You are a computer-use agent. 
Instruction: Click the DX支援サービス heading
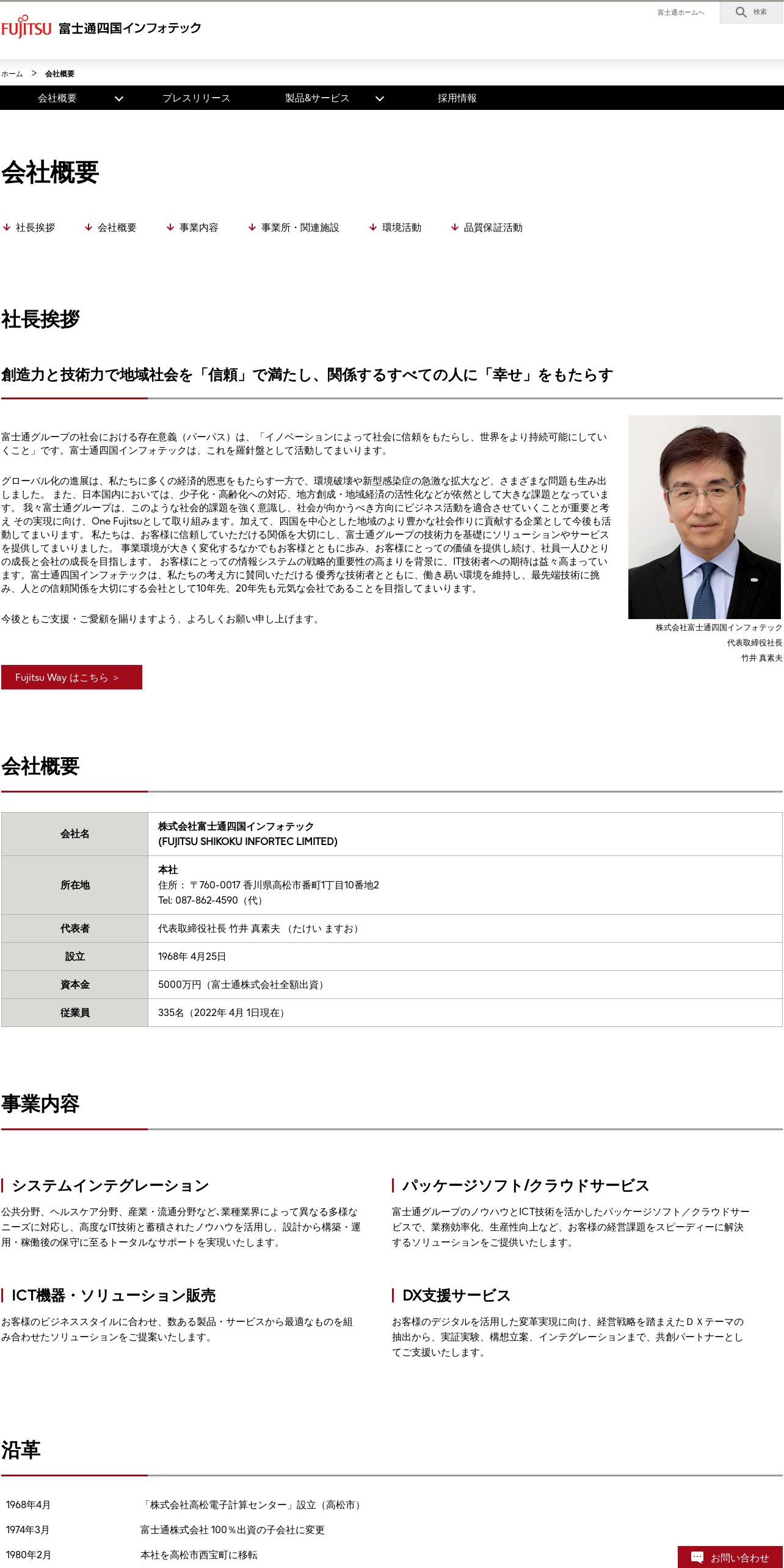tap(456, 1296)
